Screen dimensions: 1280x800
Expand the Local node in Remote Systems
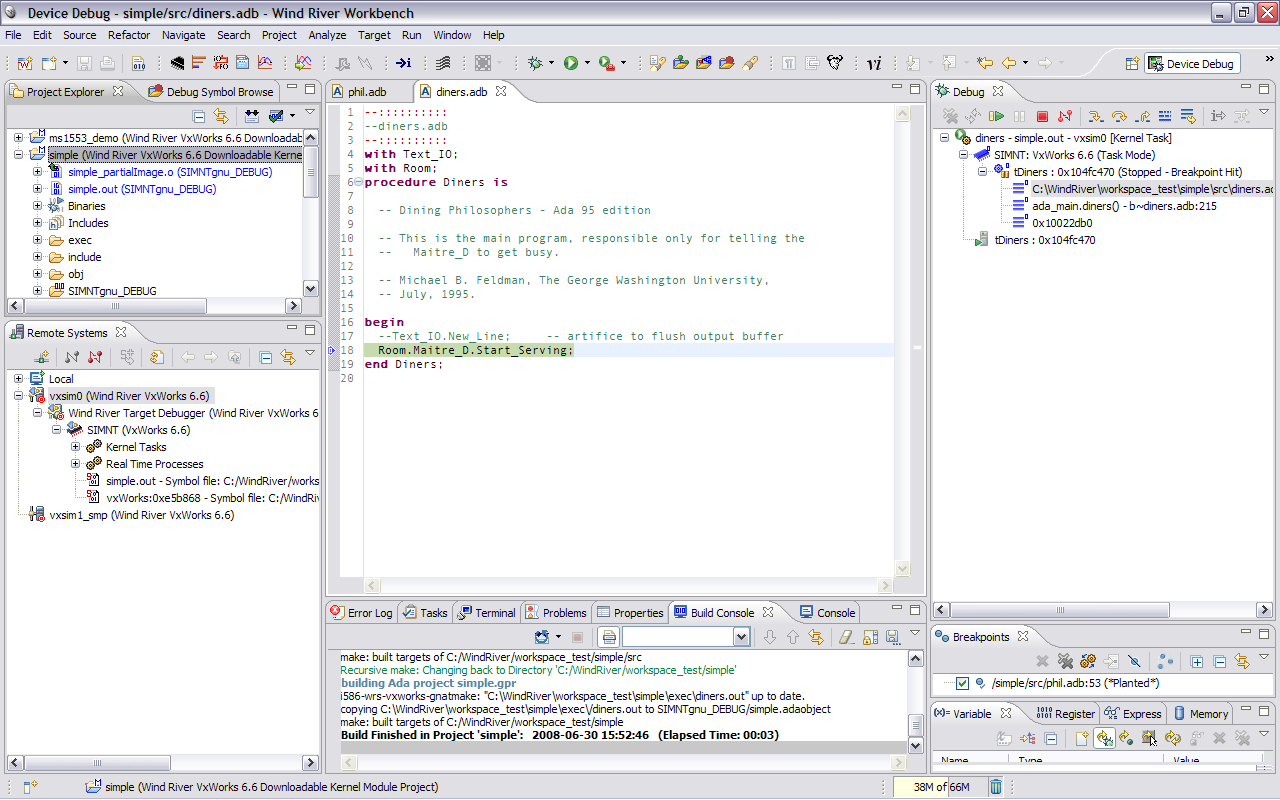coord(19,379)
